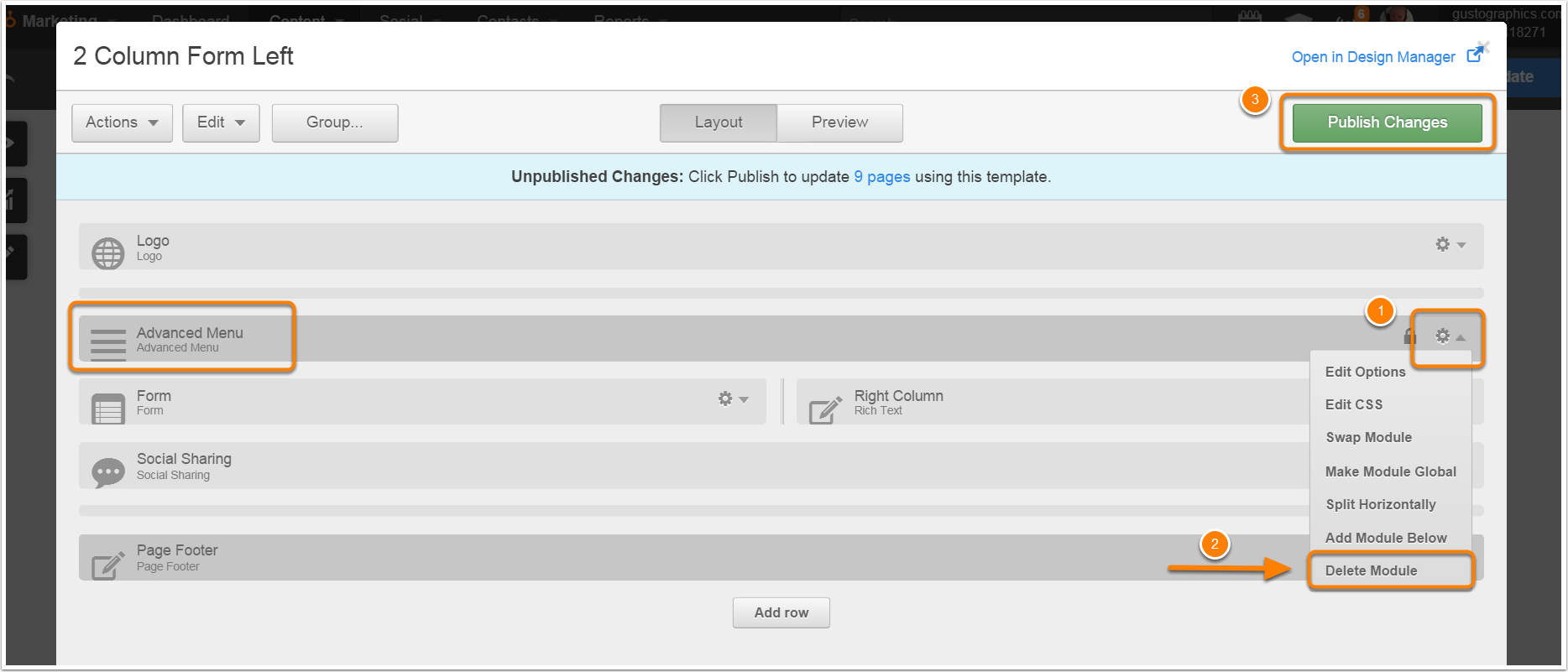Select the Right Column module title
Viewport: 1568px width, 672px height.
coord(898,396)
